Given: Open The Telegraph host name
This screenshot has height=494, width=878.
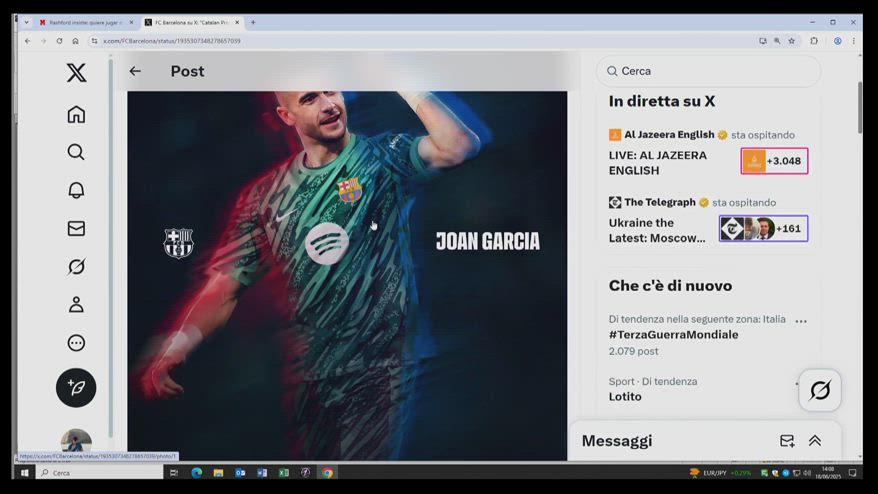Looking at the screenshot, I should 660,202.
